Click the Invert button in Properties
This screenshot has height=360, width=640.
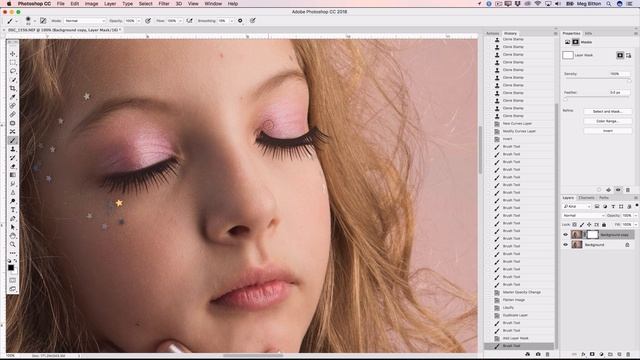click(x=607, y=131)
